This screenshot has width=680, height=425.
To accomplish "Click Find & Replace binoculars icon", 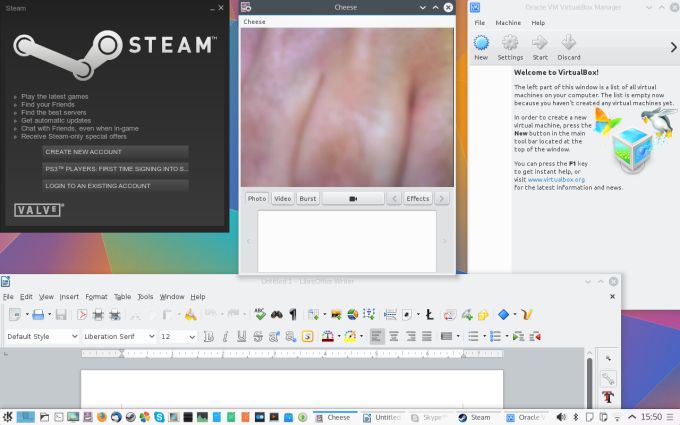I will [x=277, y=315].
